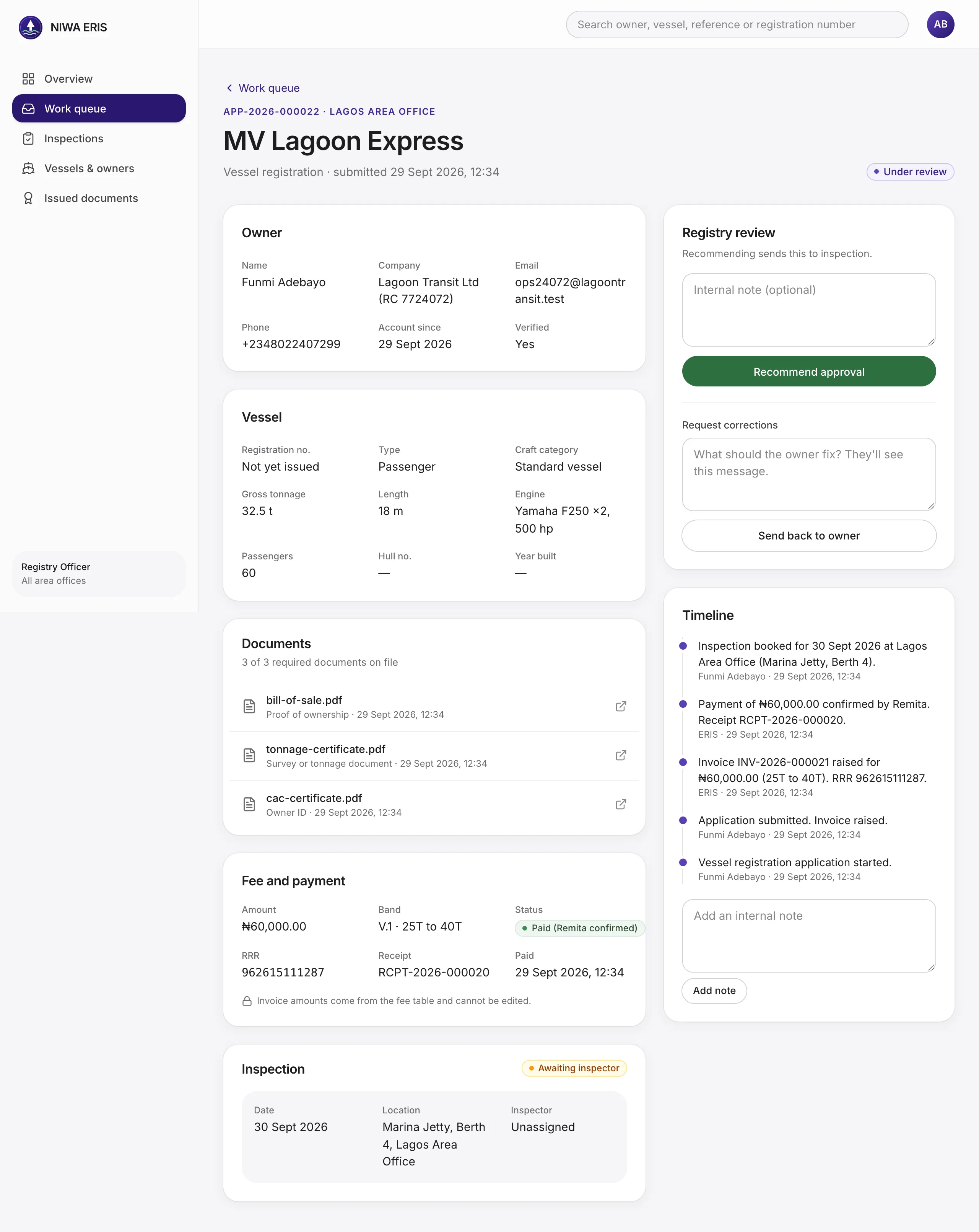Select RRR value 962615111287 in Fee section
The width and height of the screenshot is (979, 1232).
click(283, 972)
